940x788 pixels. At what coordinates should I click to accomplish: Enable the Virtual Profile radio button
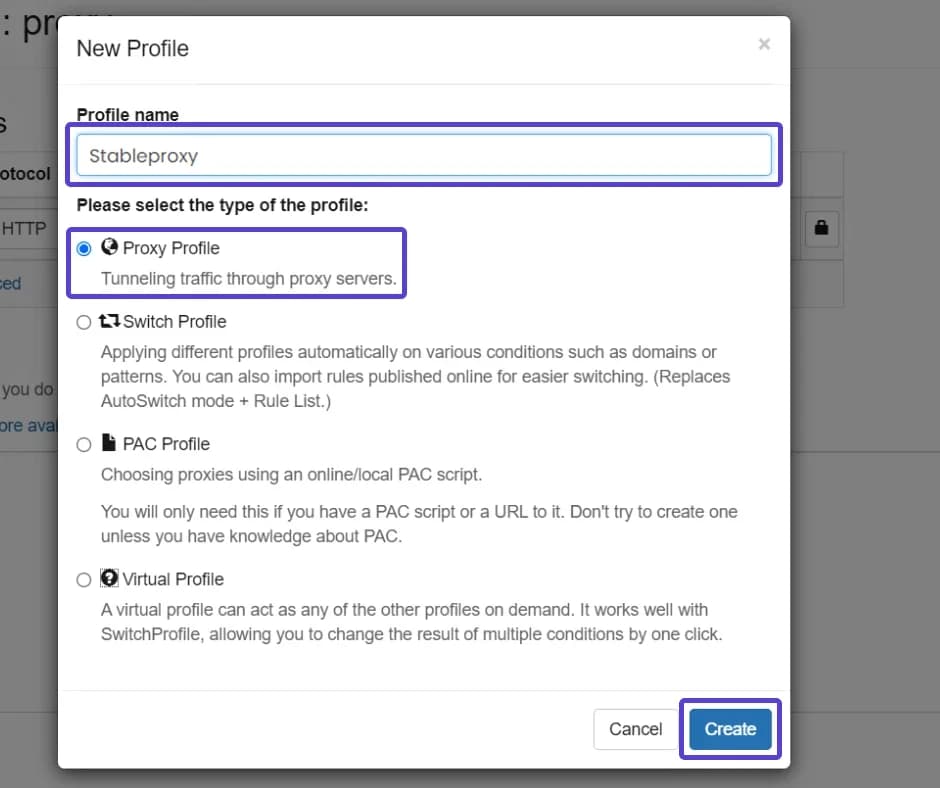[84, 580]
